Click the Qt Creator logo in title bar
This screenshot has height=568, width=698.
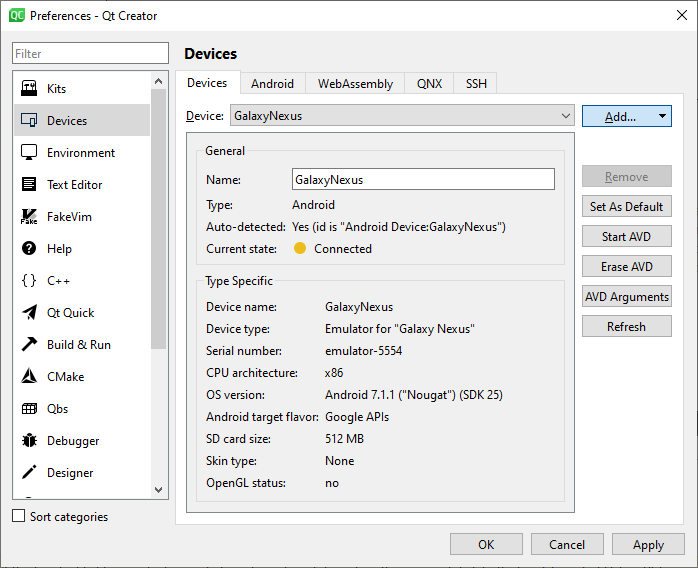(x=17, y=16)
